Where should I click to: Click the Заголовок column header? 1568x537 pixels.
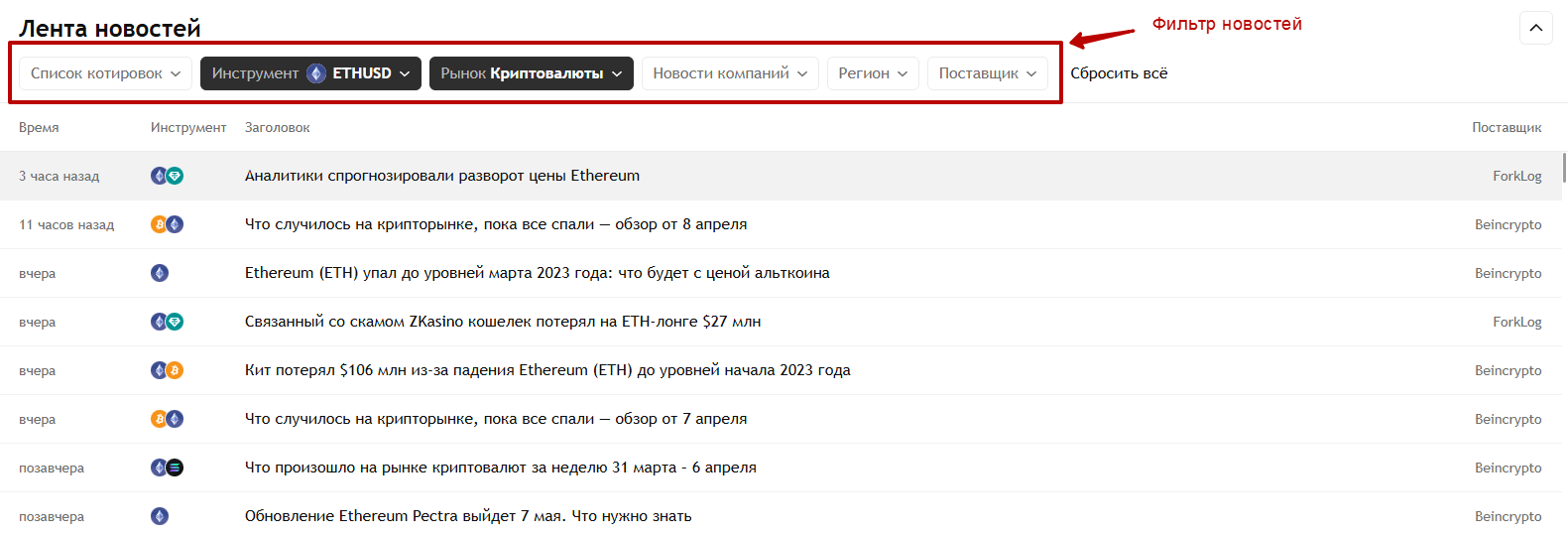(x=278, y=128)
